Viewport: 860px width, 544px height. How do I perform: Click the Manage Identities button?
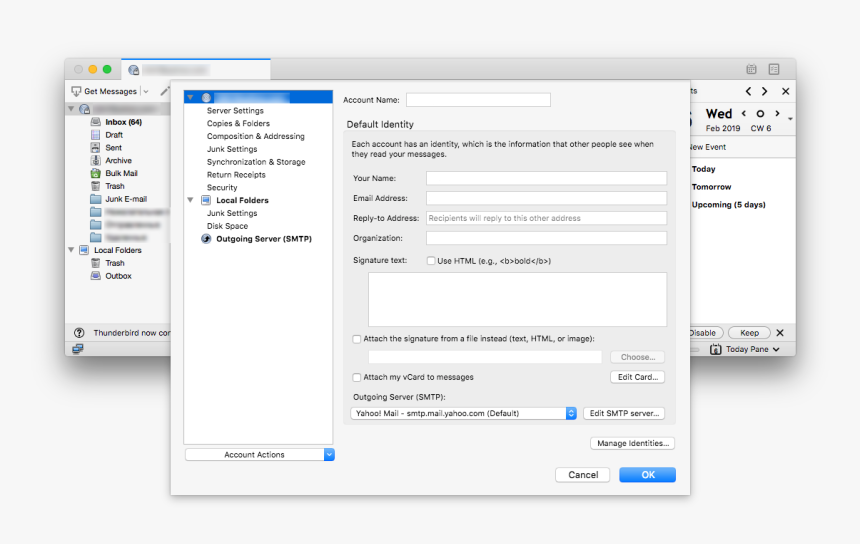(x=632, y=443)
